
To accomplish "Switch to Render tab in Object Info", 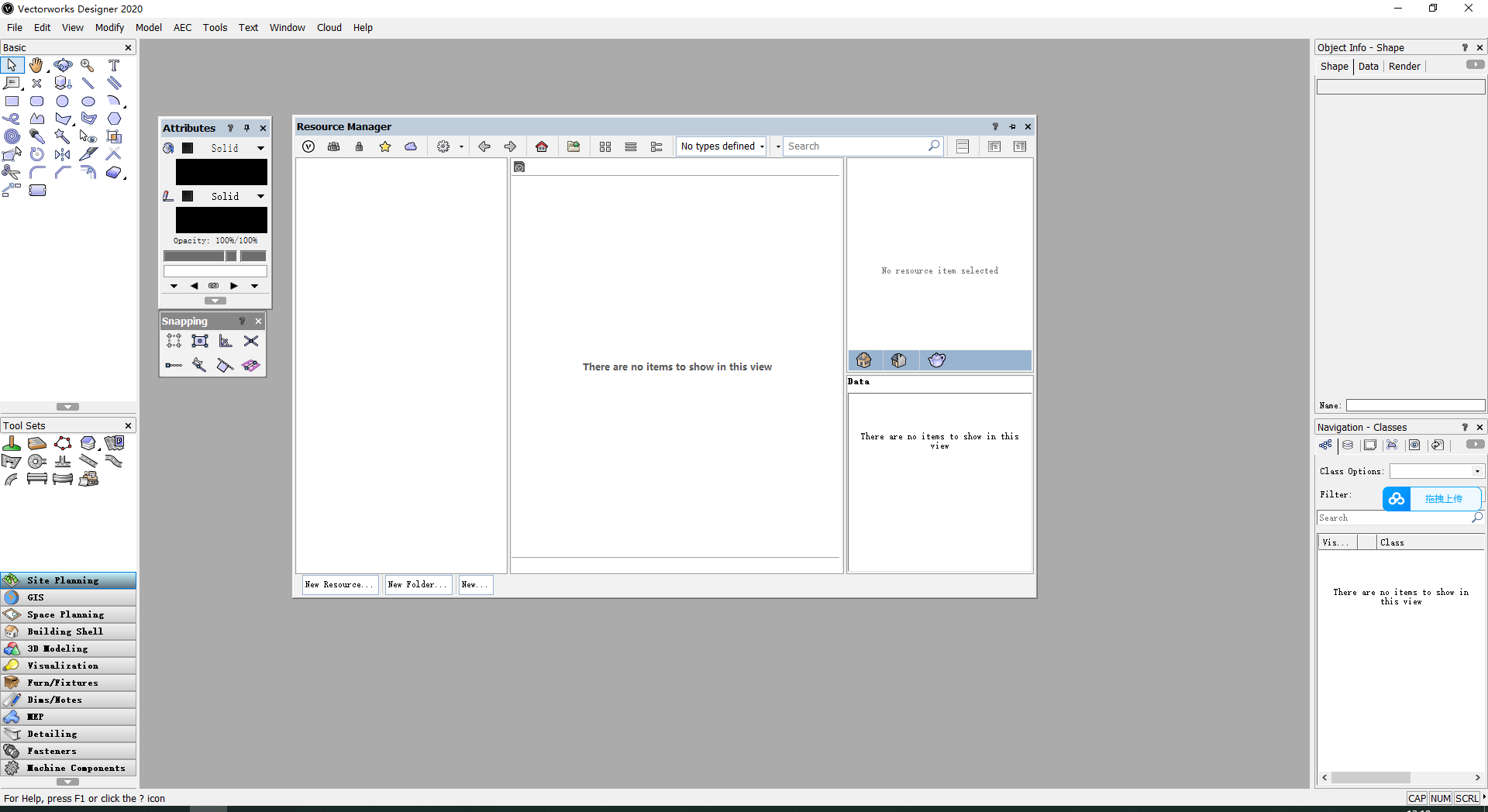I will [1404, 66].
